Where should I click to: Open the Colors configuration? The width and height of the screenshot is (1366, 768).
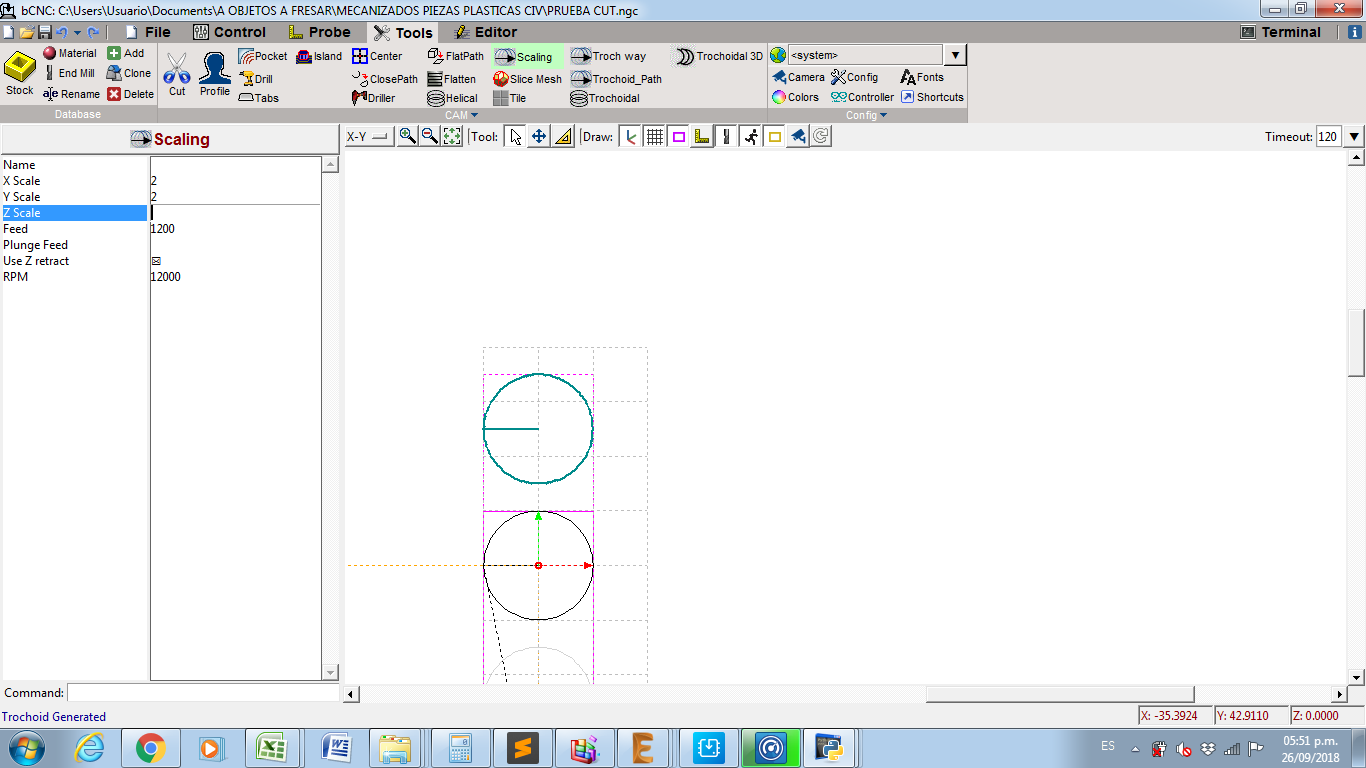795,98
